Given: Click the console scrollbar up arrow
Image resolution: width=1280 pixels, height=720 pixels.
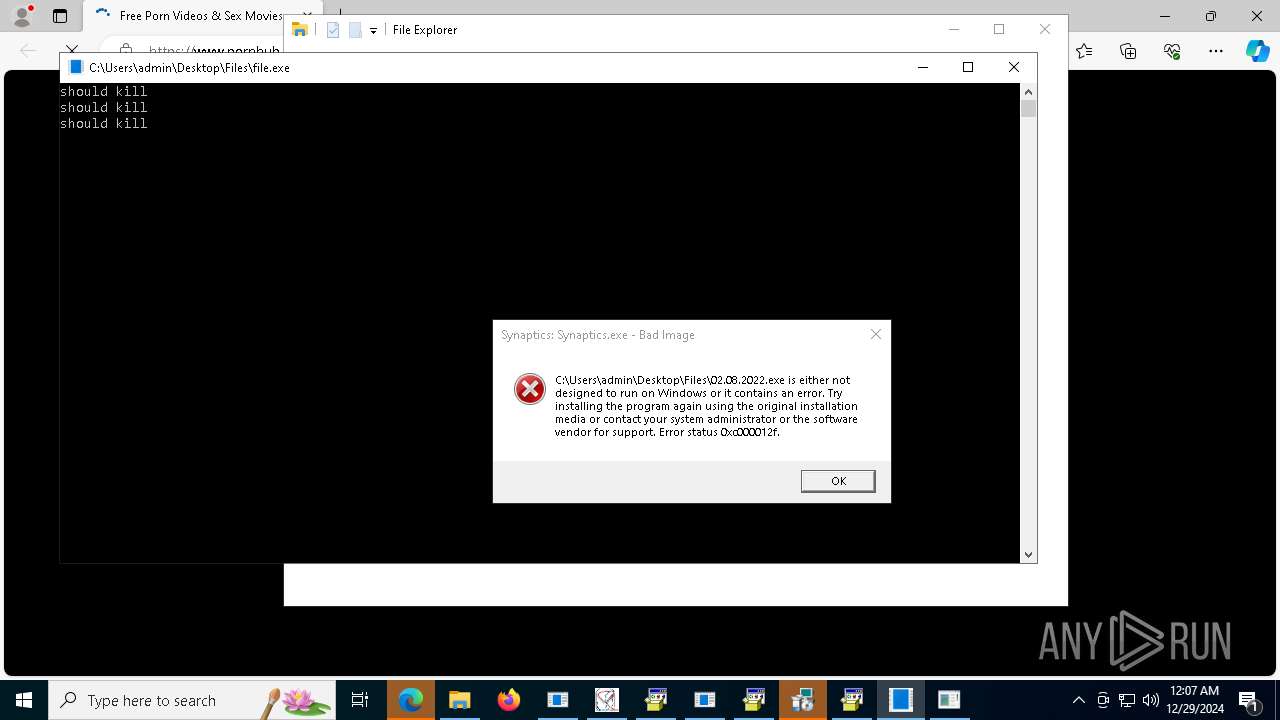Looking at the screenshot, I should [1028, 92].
